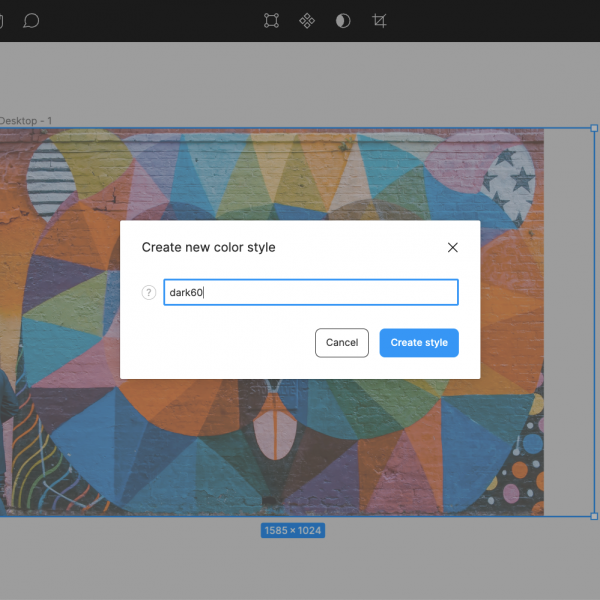Screen dimensions: 600x600
Task: Click the Create style button
Action: click(x=419, y=343)
